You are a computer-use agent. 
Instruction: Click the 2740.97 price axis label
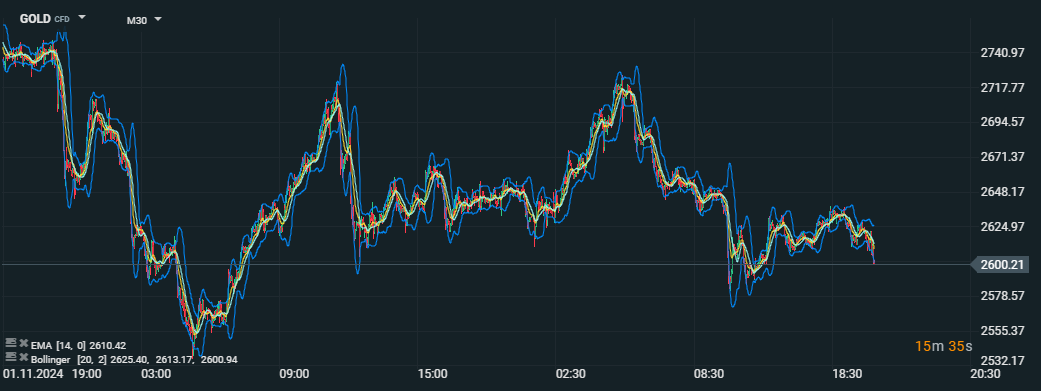point(1003,53)
